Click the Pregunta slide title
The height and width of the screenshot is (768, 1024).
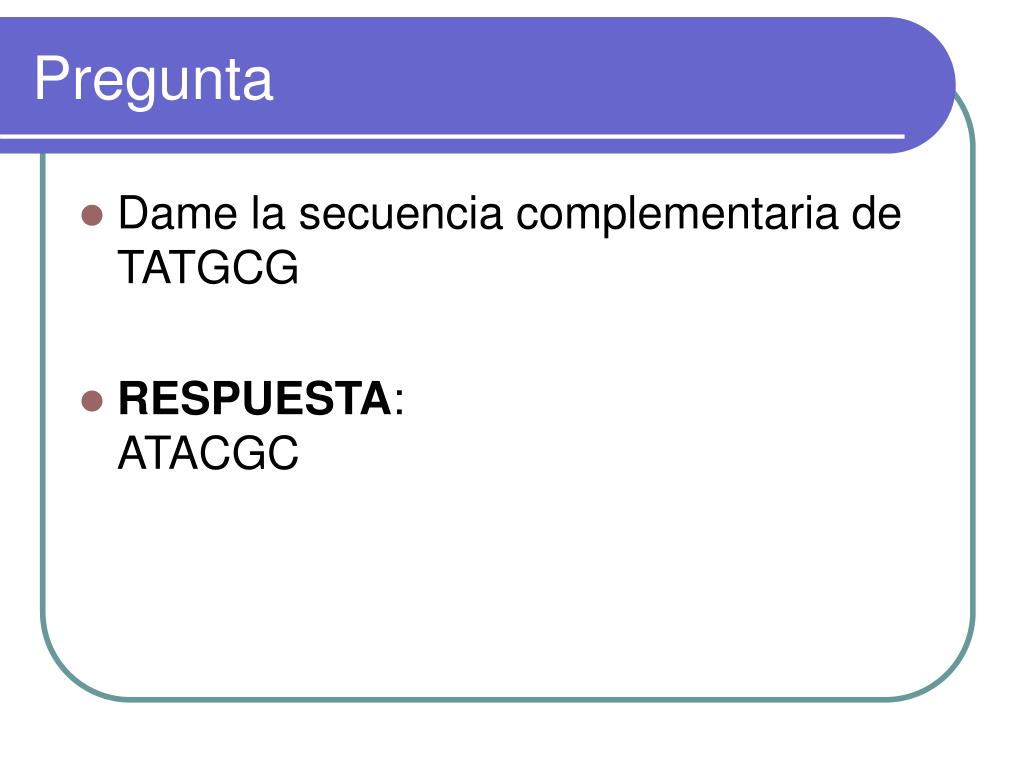click(153, 80)
